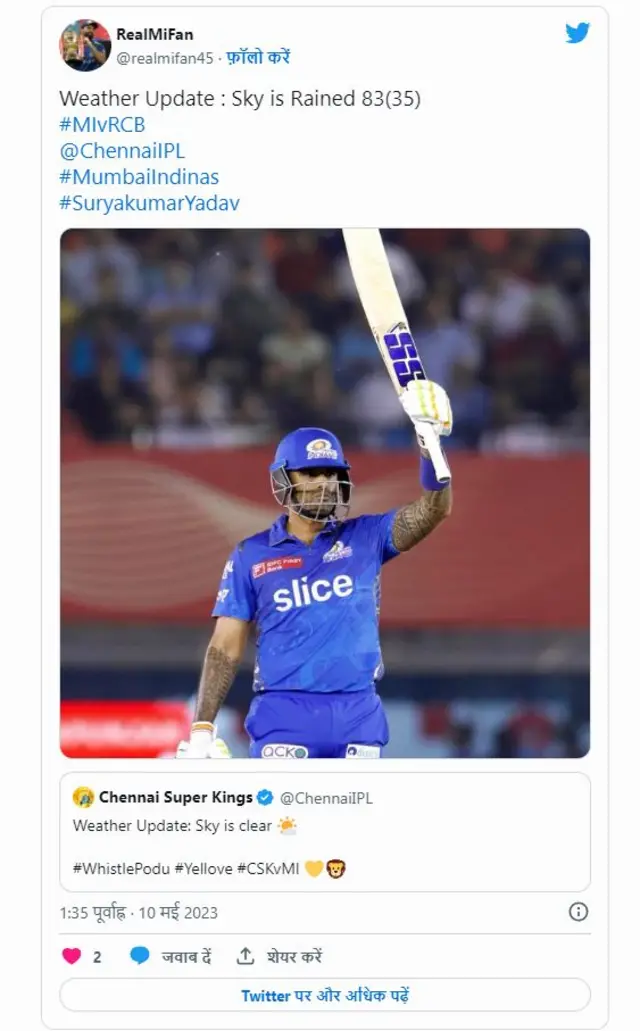640x1031 pixels.
Task: Follow the realmifan45 account
Action: 259,58
